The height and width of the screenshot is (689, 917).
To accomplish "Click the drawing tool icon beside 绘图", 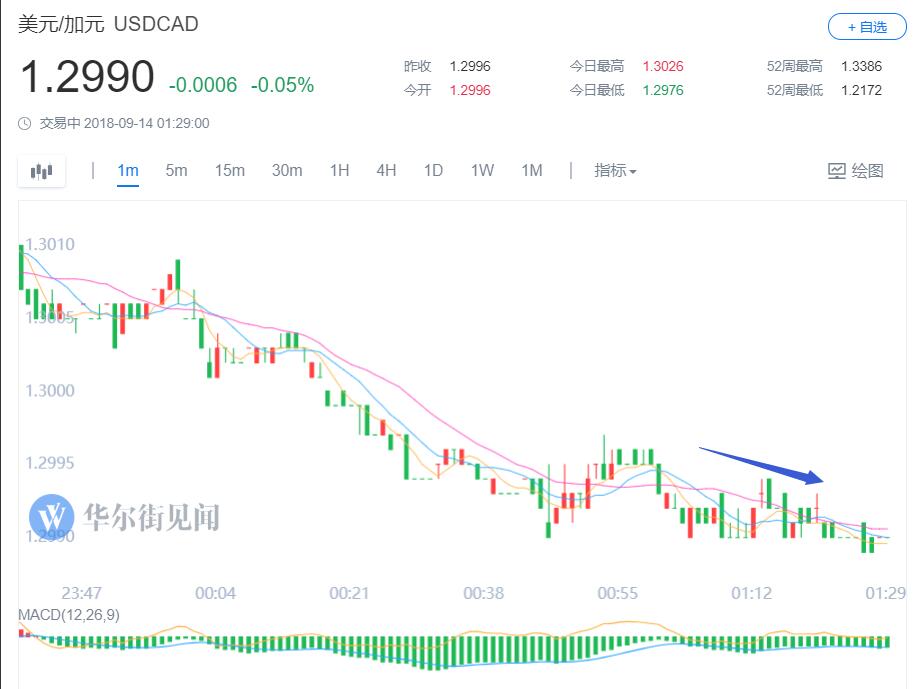I will (x=836, y=171).
